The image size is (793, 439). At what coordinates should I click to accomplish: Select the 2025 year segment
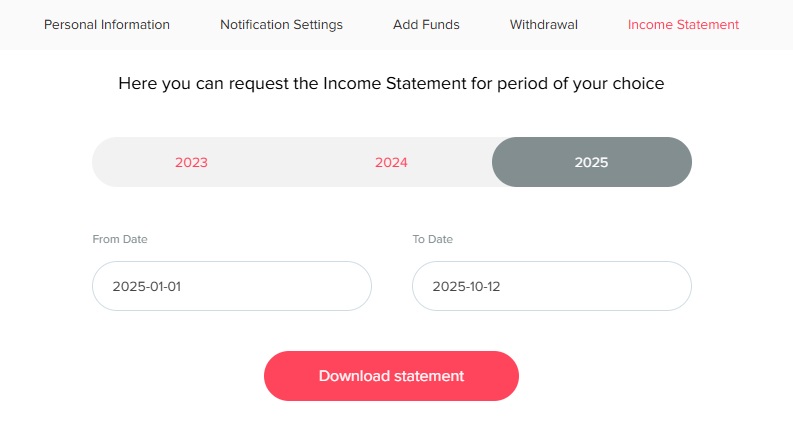tap(591, 162)
